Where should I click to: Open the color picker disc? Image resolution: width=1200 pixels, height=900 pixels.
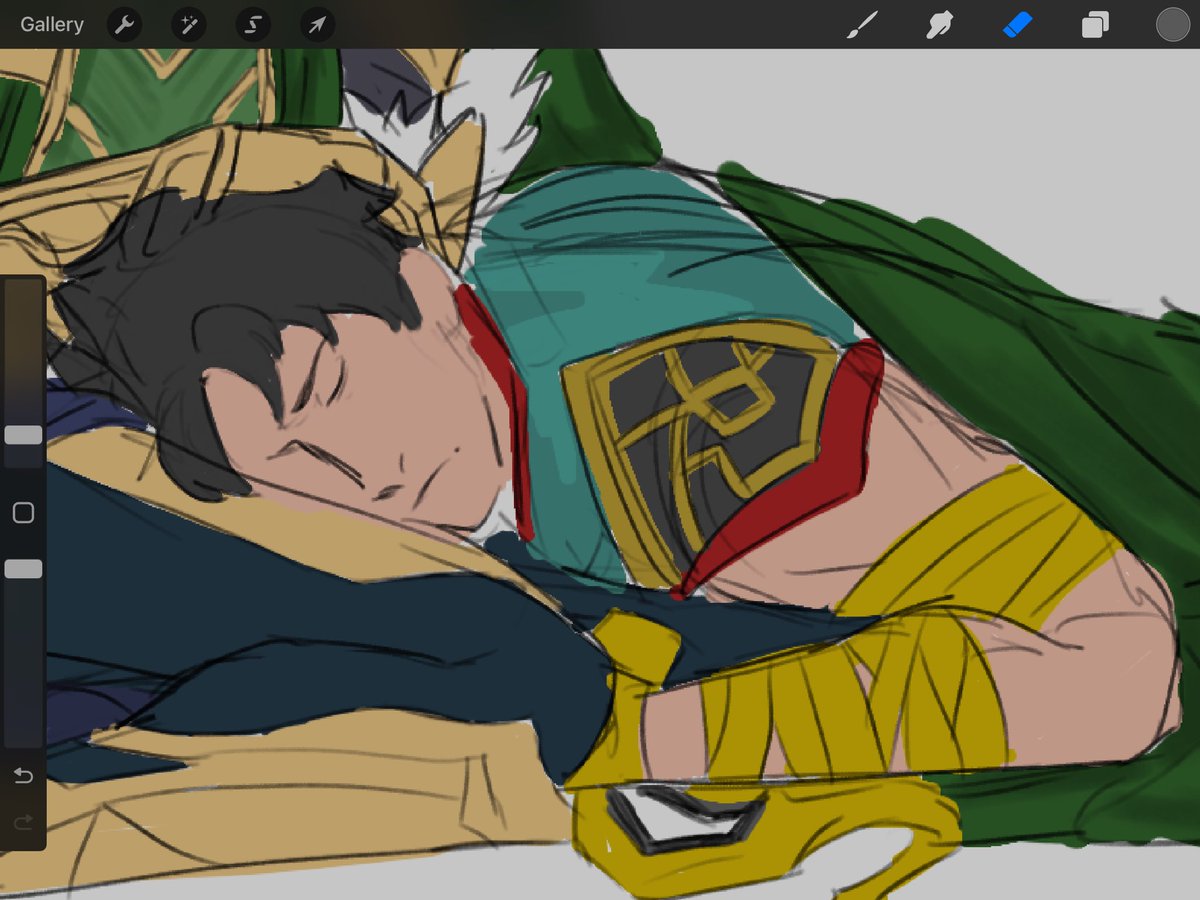click(1172, 24)
